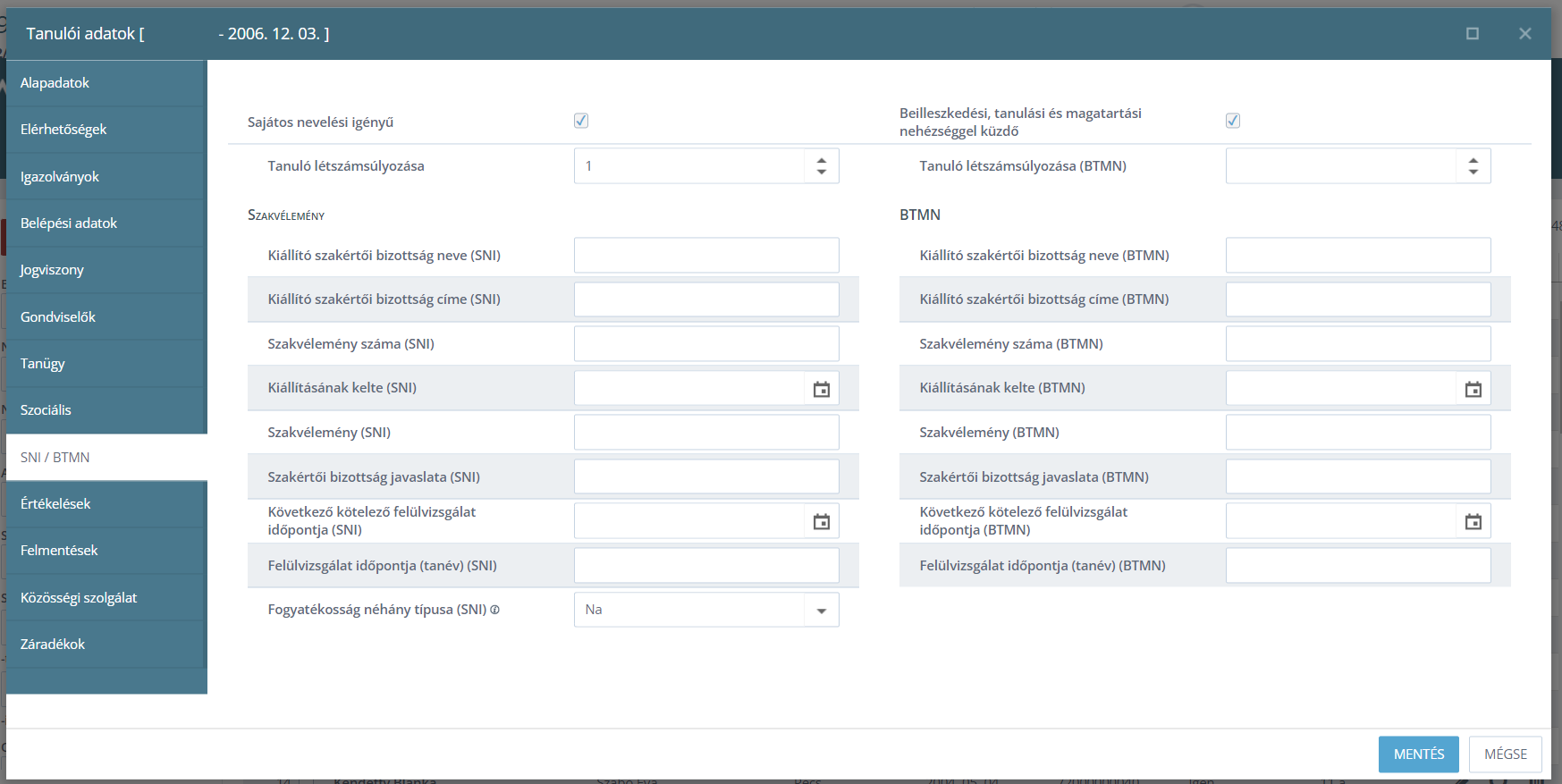Click Szakvélemény (SNI) text field
1562x784 pixels.
(706, 433)
